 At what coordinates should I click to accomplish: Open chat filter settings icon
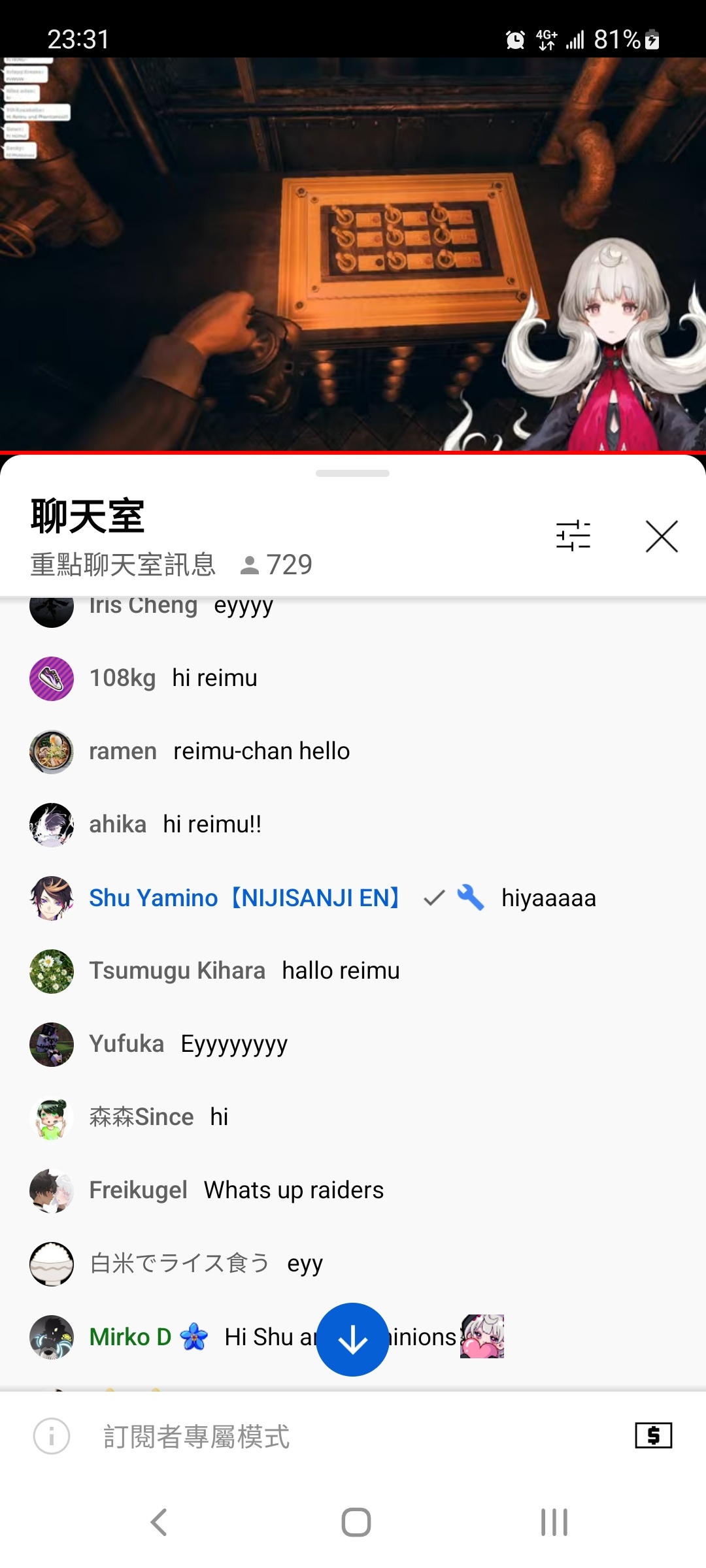coord(573,536)
